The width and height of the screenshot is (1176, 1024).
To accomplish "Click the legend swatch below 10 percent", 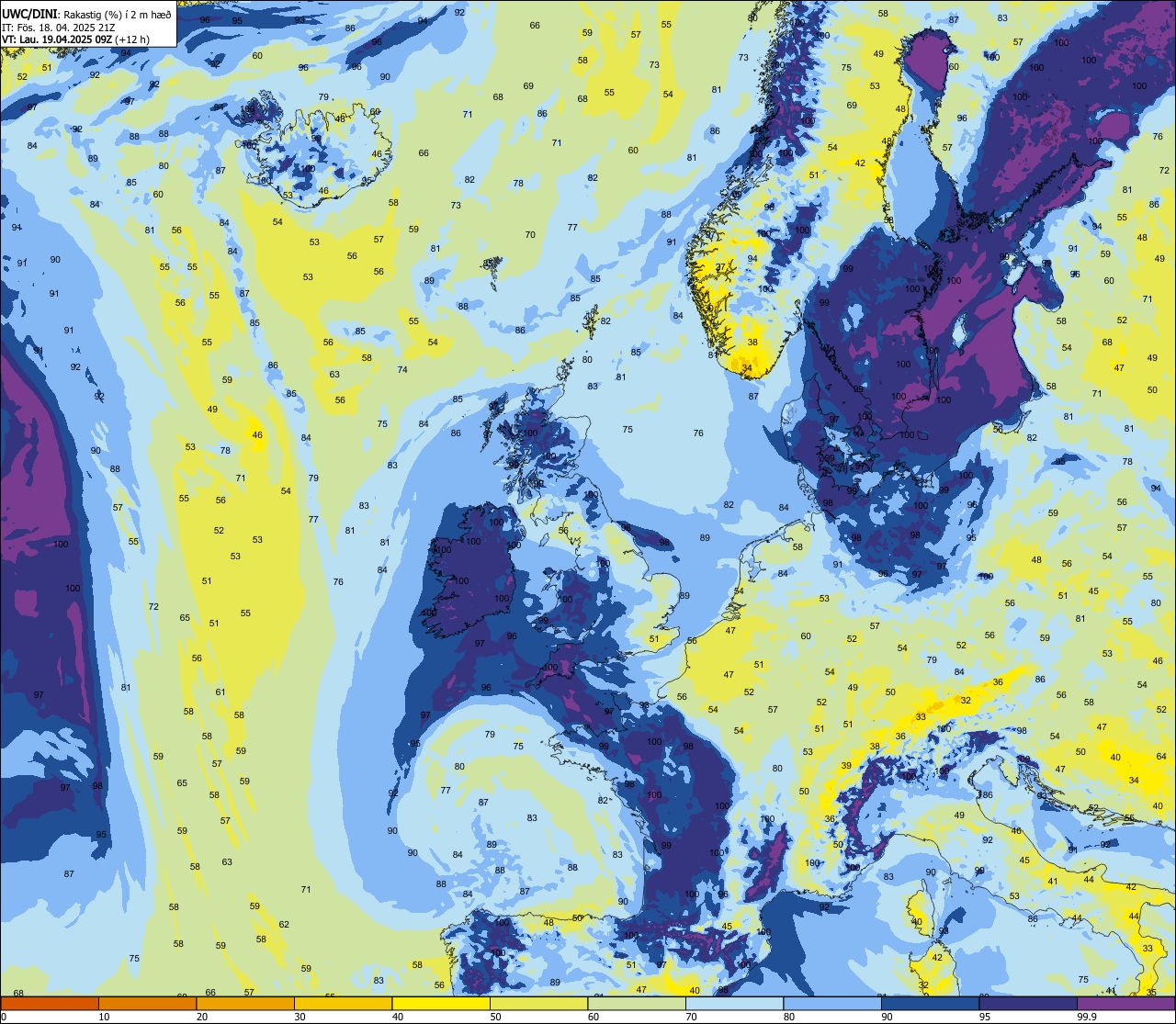I will coord(50,1003).
